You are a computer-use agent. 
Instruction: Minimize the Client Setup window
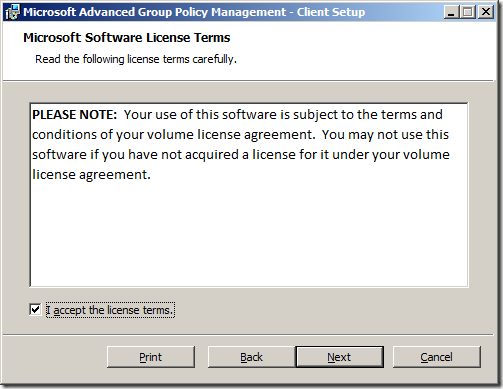pyautogui.click(x=451, y=12)
